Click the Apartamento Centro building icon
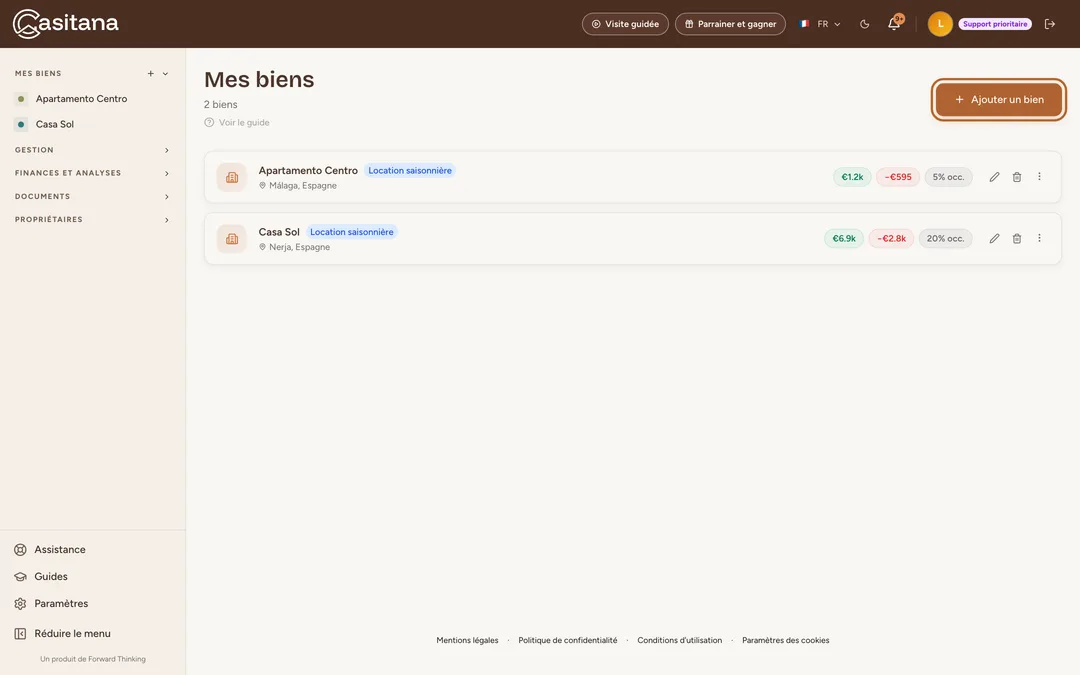 [x=232, y=177]
